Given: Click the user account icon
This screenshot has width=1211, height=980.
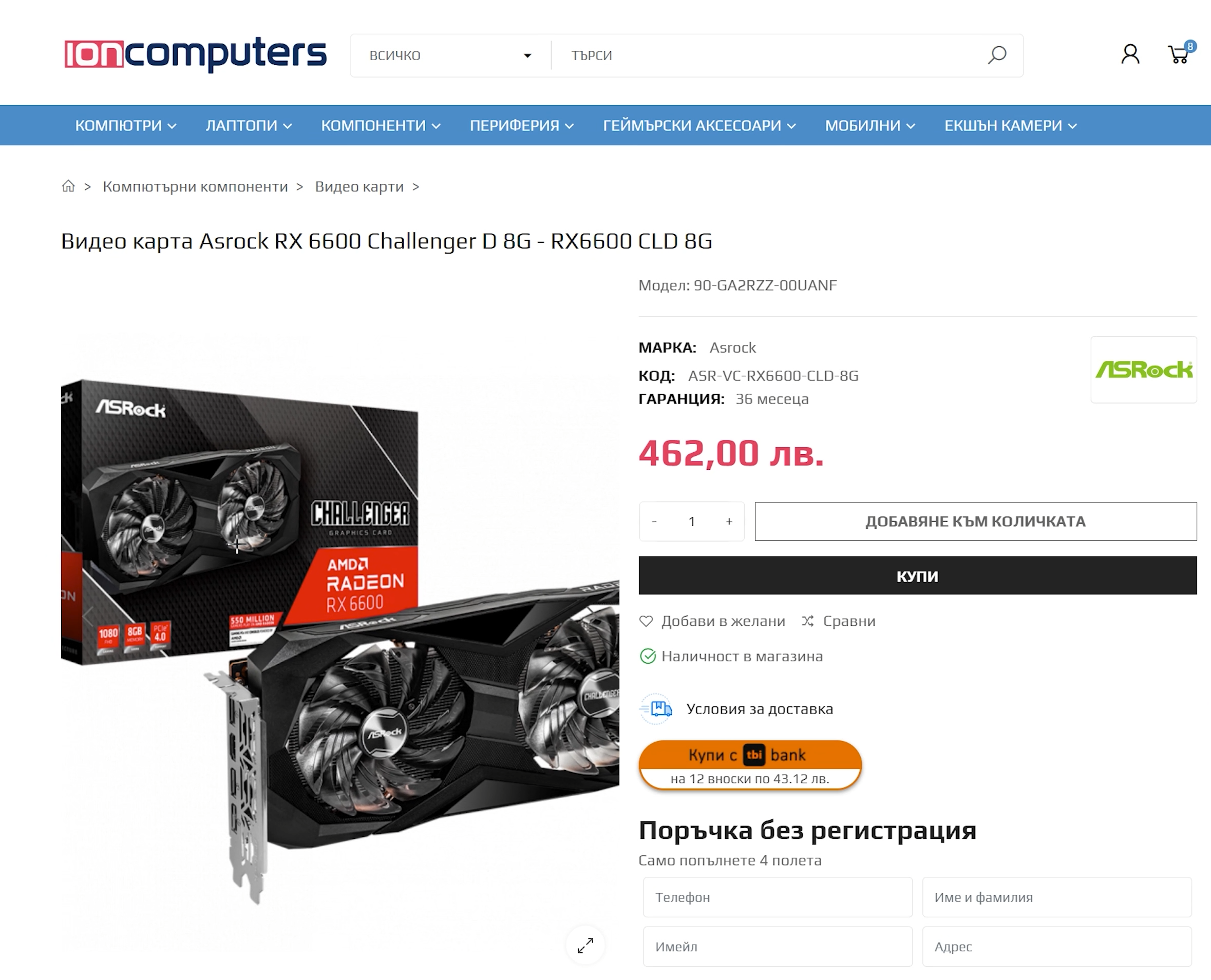Looking at the screenshot, I should pyautogui.click(x=1130, y=55).
